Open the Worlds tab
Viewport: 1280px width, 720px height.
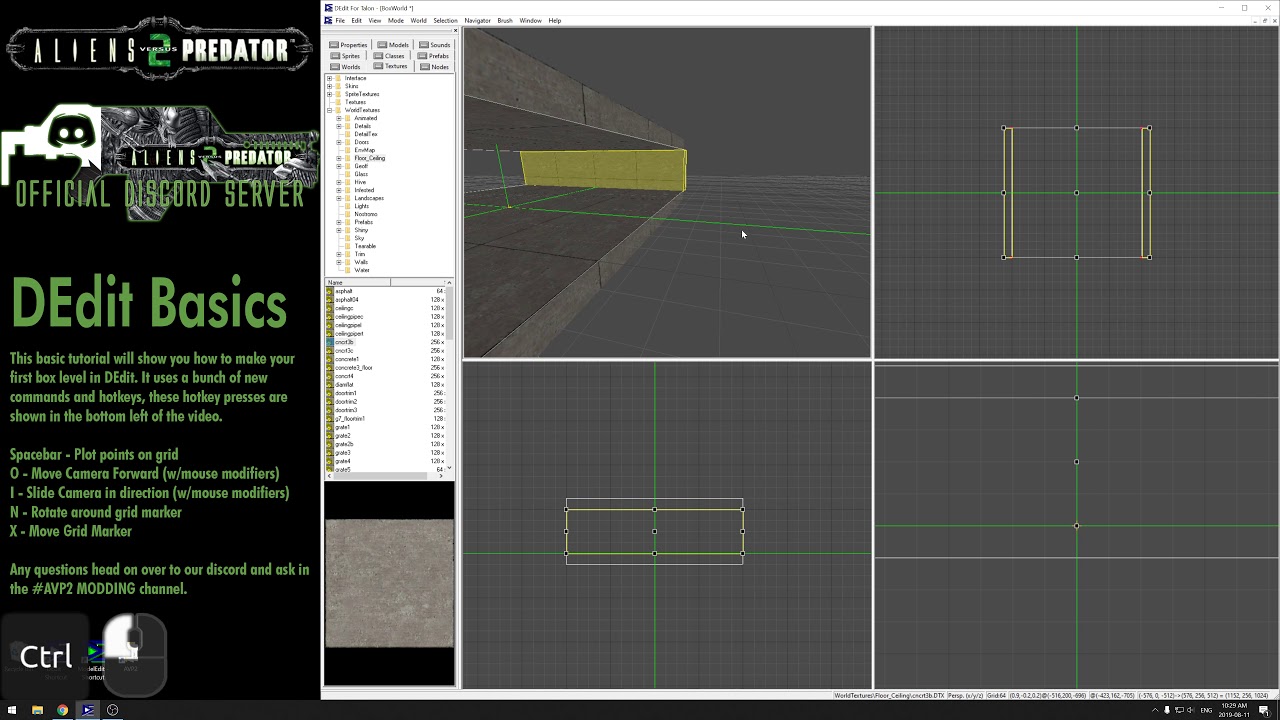tap(345, 67)
